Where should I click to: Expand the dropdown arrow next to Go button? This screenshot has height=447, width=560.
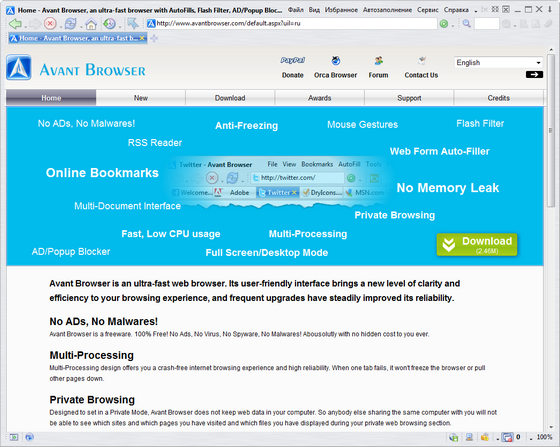pyautogui.click(x=453, y=26)
